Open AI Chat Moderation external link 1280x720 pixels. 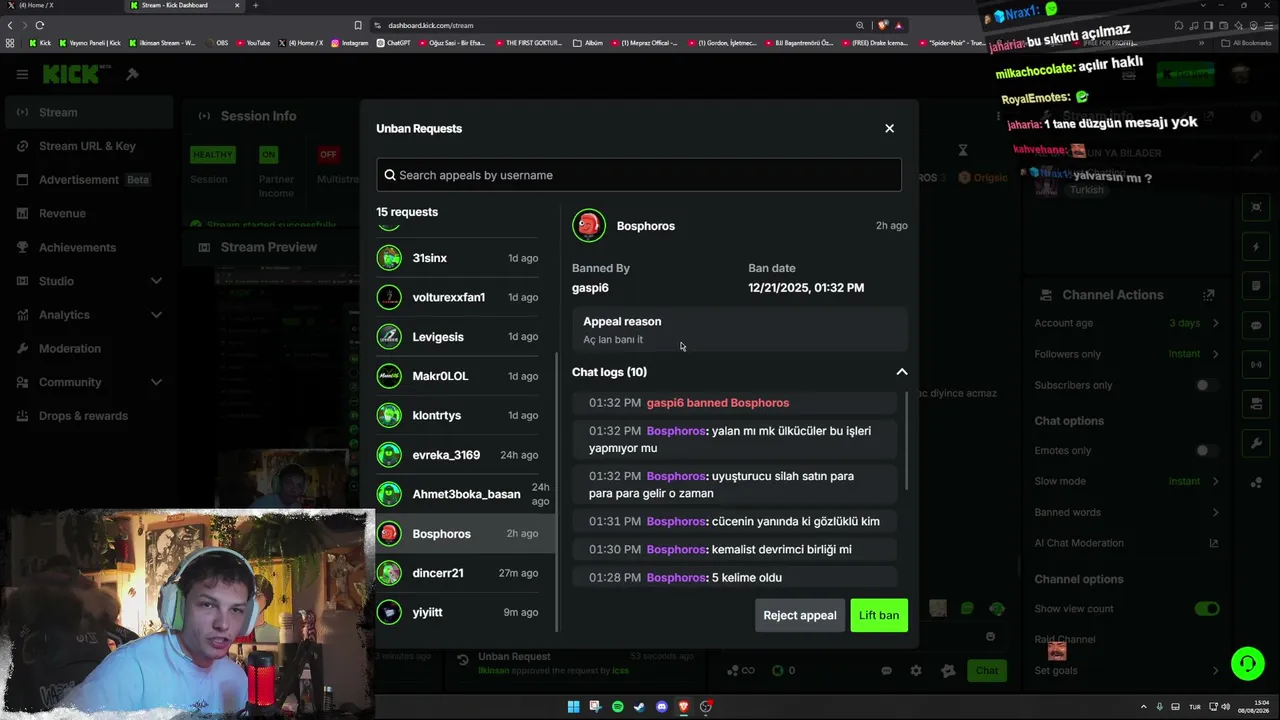(x=1214, y=543)
